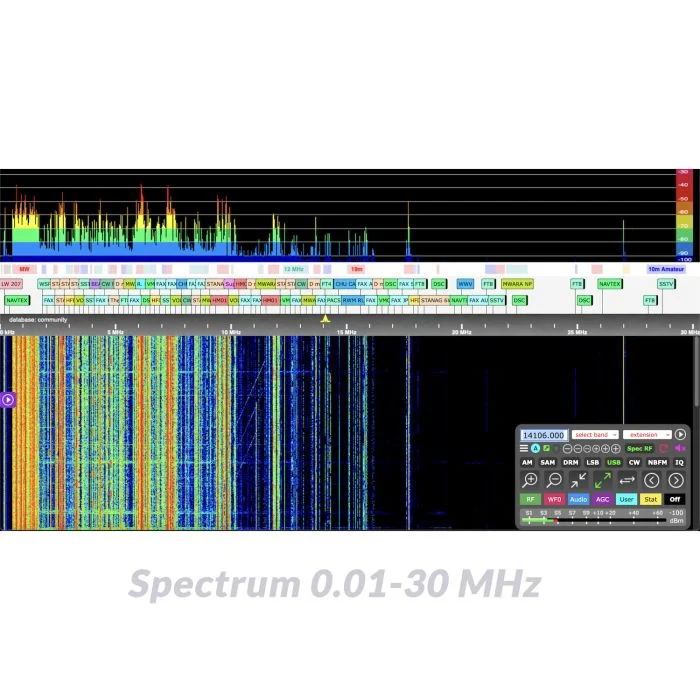The height and width of the screenshot is (700, 700).
Task: Open the extension dropdown
Action: [x=646, y=435]
